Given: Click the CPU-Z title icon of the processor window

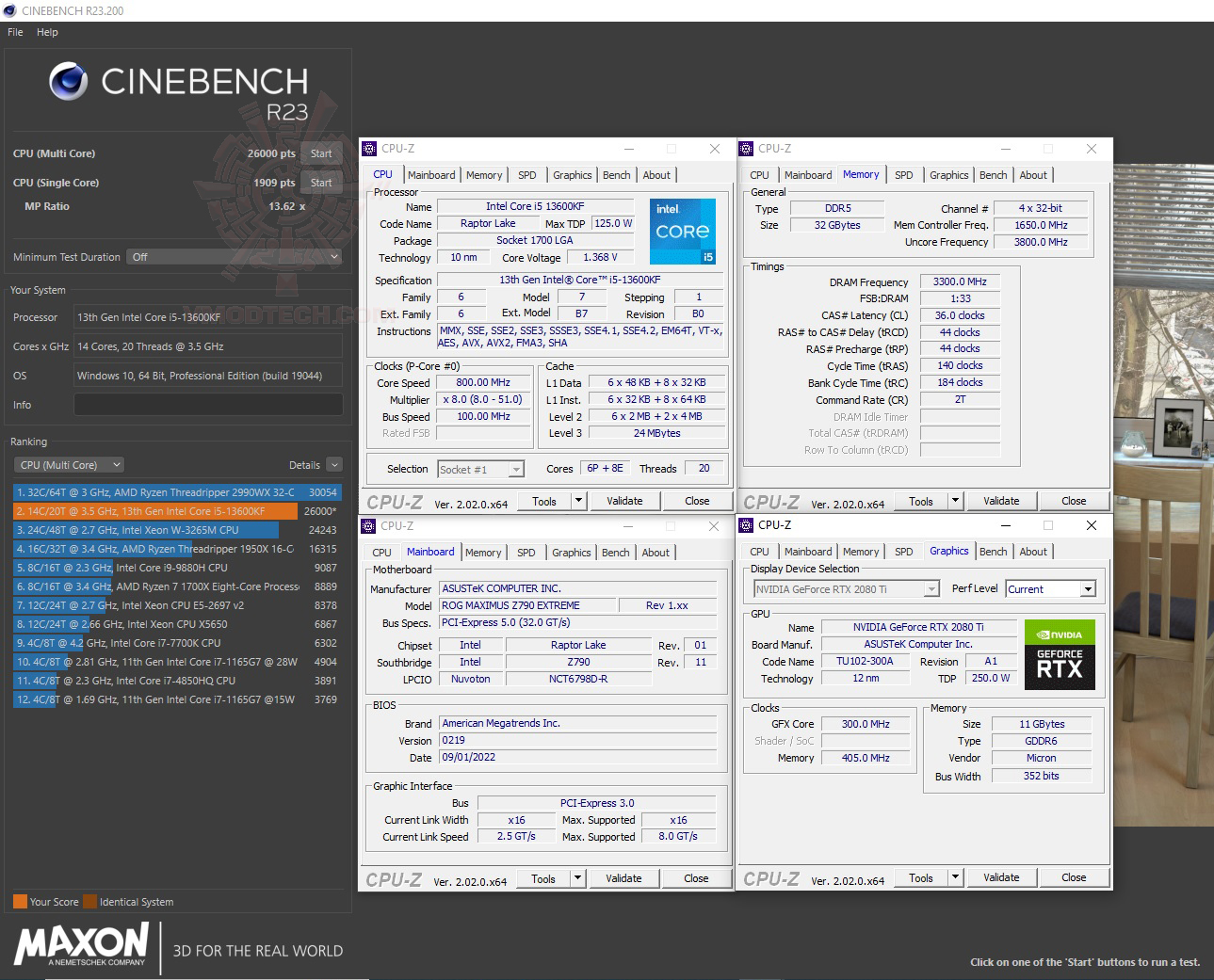Looking at the screenshot, I should point(369,149).
